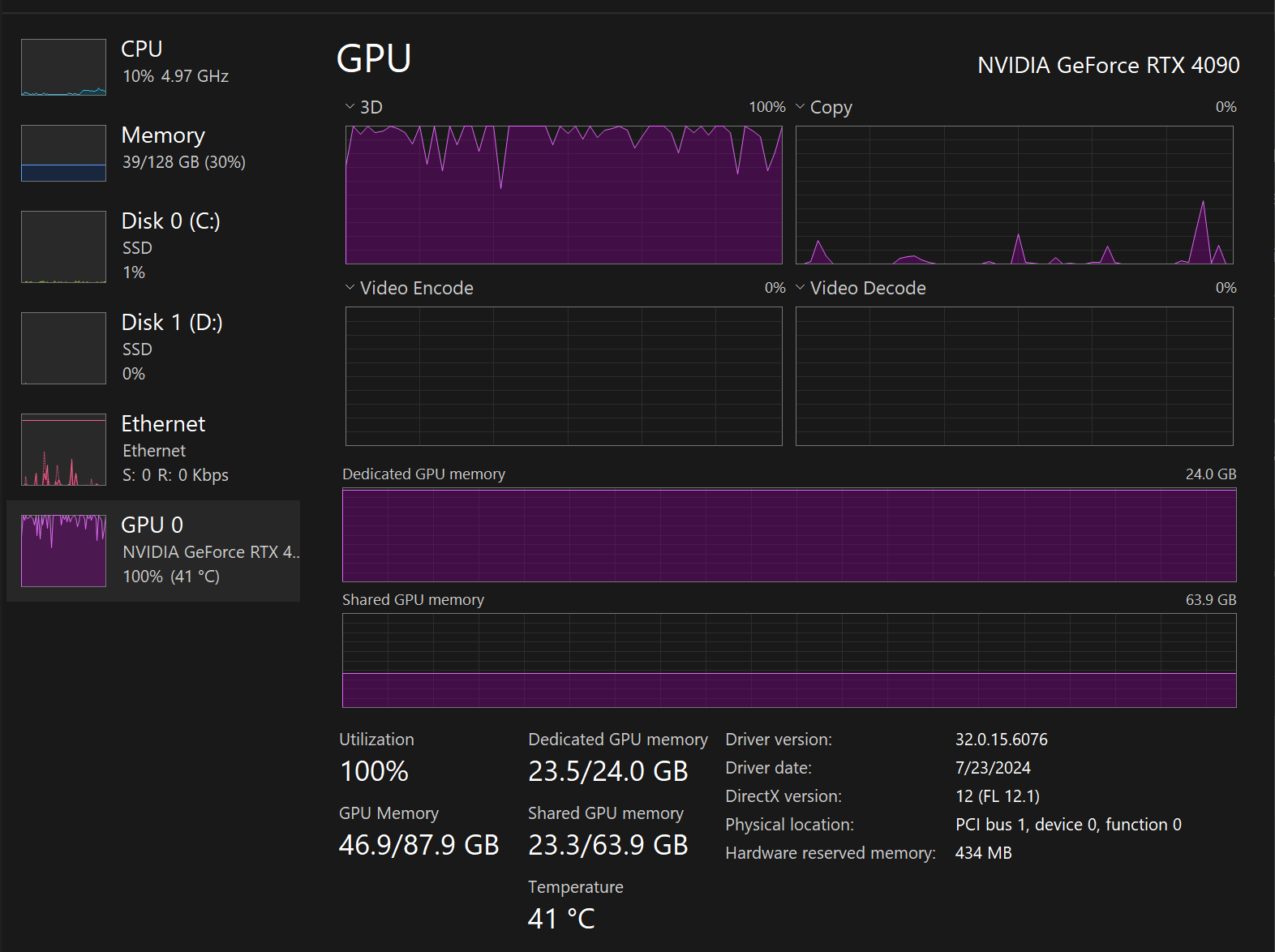Open the 3D engine dropdown chevron
The height and width of the screenshot is (952, 1275).
pyautogui.click(x=350, y=107)
